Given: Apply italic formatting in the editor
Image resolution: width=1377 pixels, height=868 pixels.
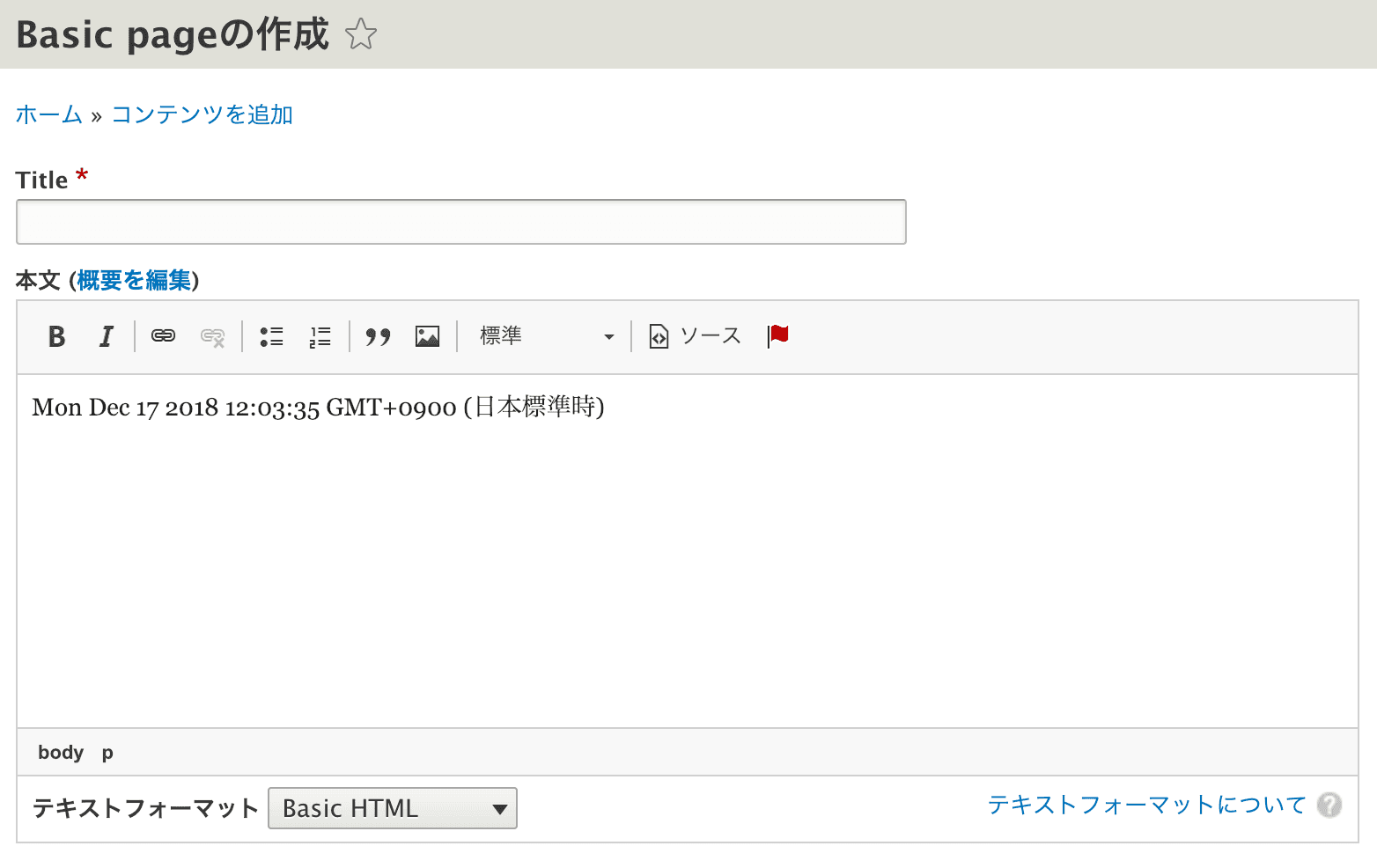Looking at the screenshot, I should 106,335.
